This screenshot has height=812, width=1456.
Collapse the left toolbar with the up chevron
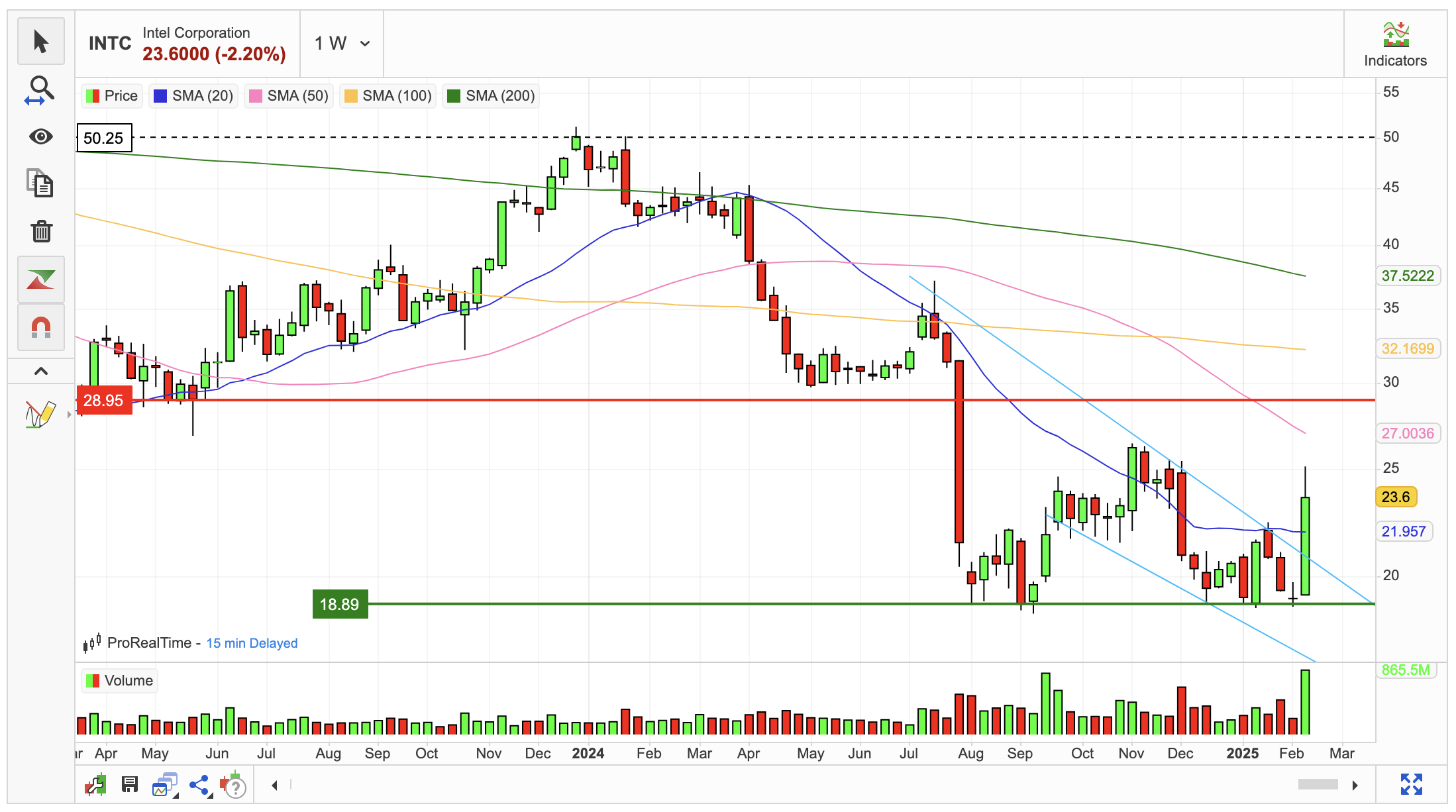pyautogui.click(x=41, y=371)
